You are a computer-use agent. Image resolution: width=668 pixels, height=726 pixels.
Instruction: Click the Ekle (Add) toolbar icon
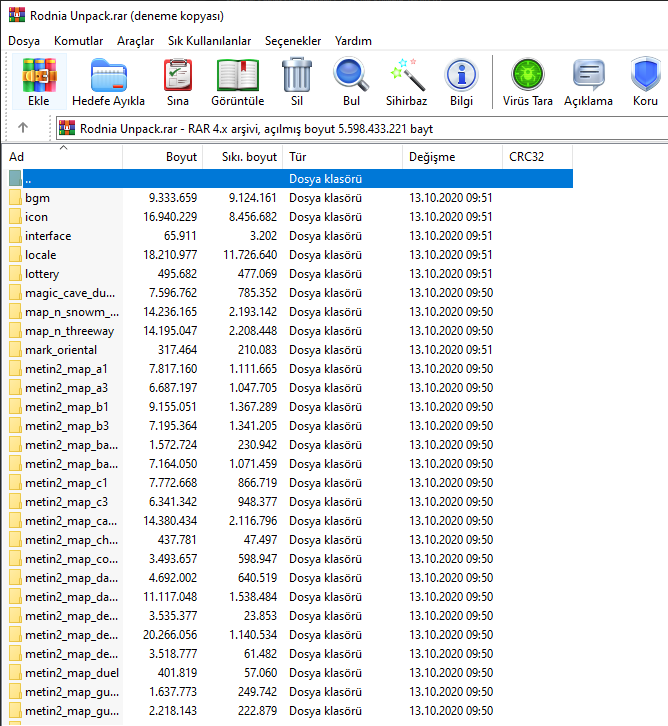pyautogui.click(x=39, y=75)
